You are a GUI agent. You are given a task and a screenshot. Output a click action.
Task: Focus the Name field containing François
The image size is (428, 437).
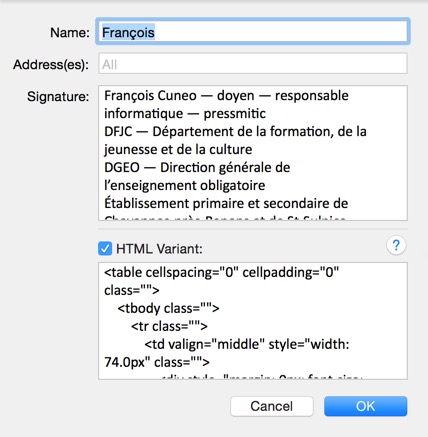(253, 32)
